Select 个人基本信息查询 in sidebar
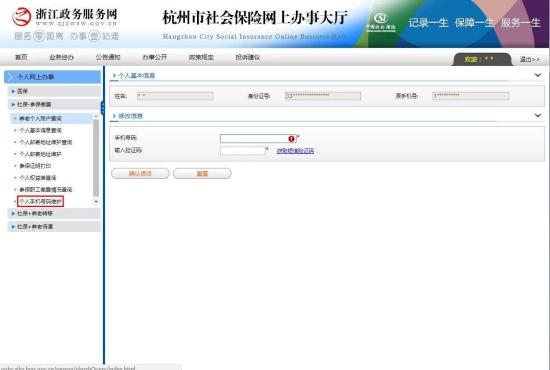Screen dimensions: 550x370 pyautogui.click(x=40, y=130)
